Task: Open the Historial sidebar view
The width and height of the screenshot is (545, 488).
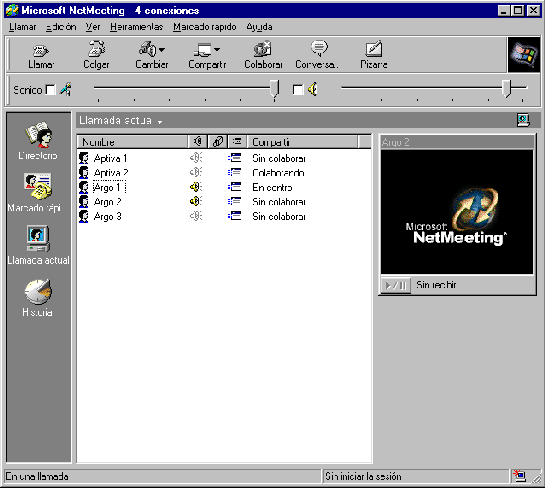Action: click(38, 298)
